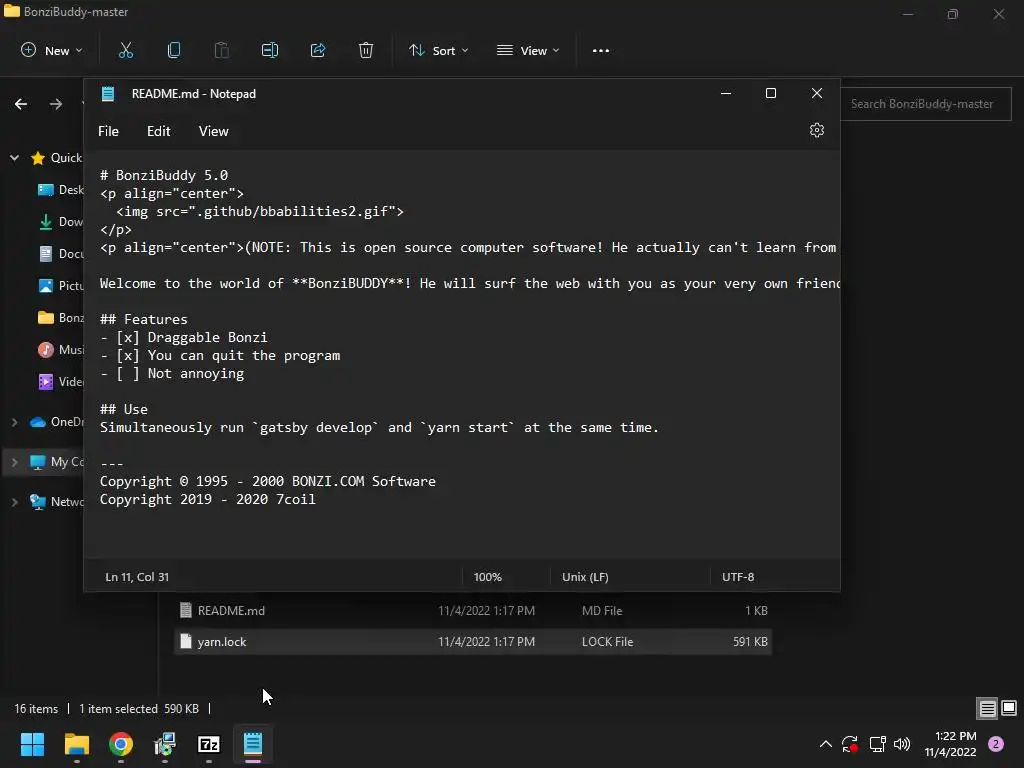This screenshot has height=768, width=1024.
Task: Select Desktop in the sidebar
Action: [61, 190]
